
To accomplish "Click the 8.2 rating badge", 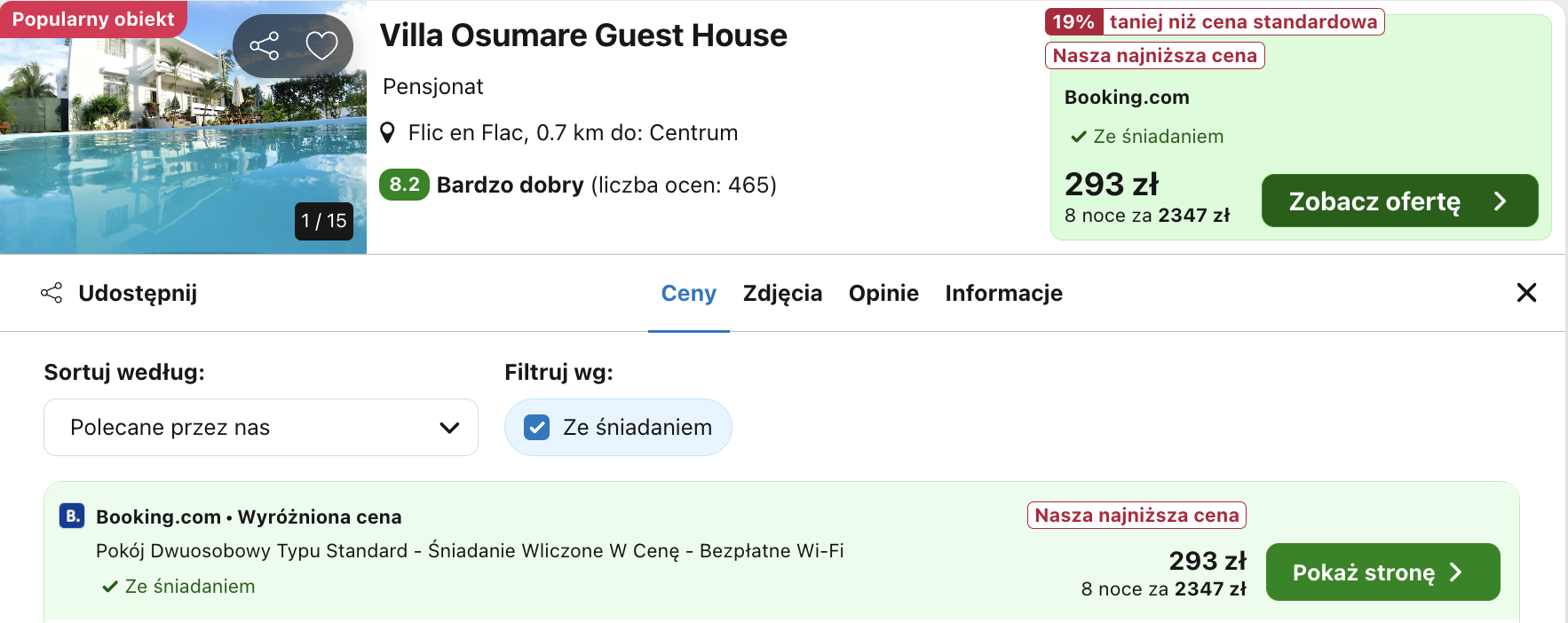I will (404, 185).
